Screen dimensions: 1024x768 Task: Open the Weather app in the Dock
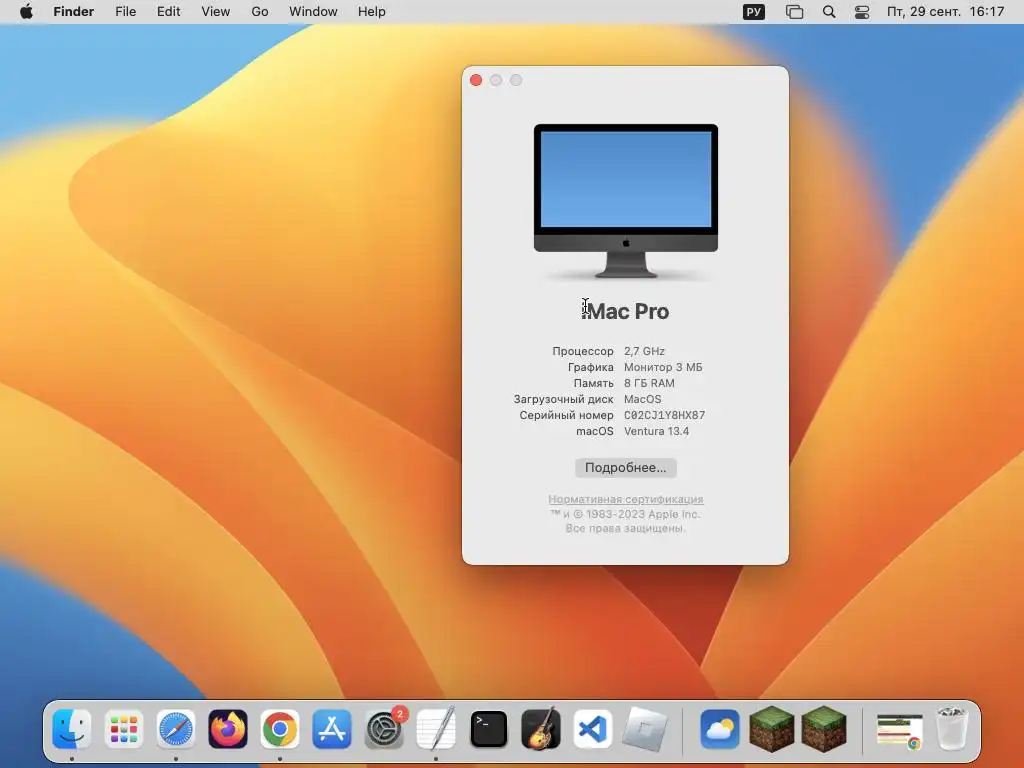(x=720, y=729)
